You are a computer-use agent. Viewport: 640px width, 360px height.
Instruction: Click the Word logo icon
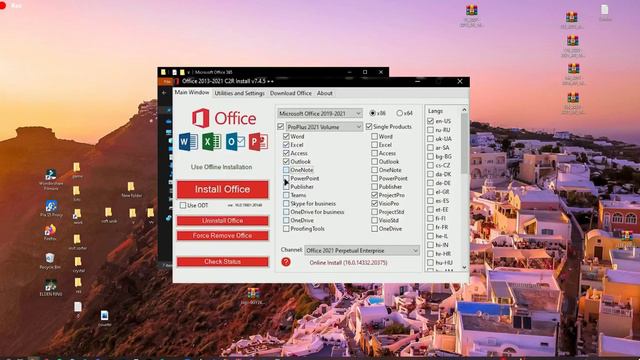(x=188, y=142)
